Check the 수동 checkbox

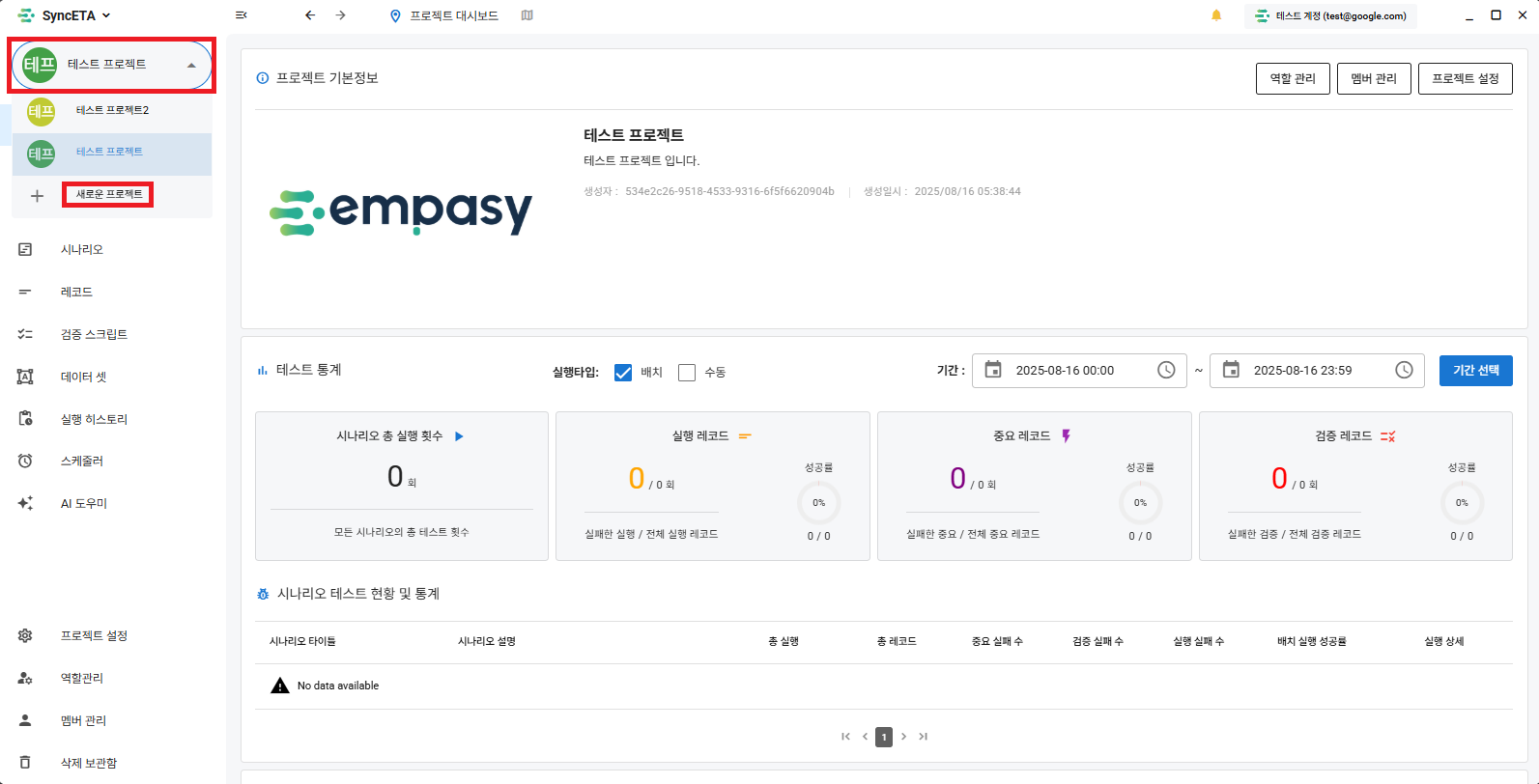click(x=687, y=373)
